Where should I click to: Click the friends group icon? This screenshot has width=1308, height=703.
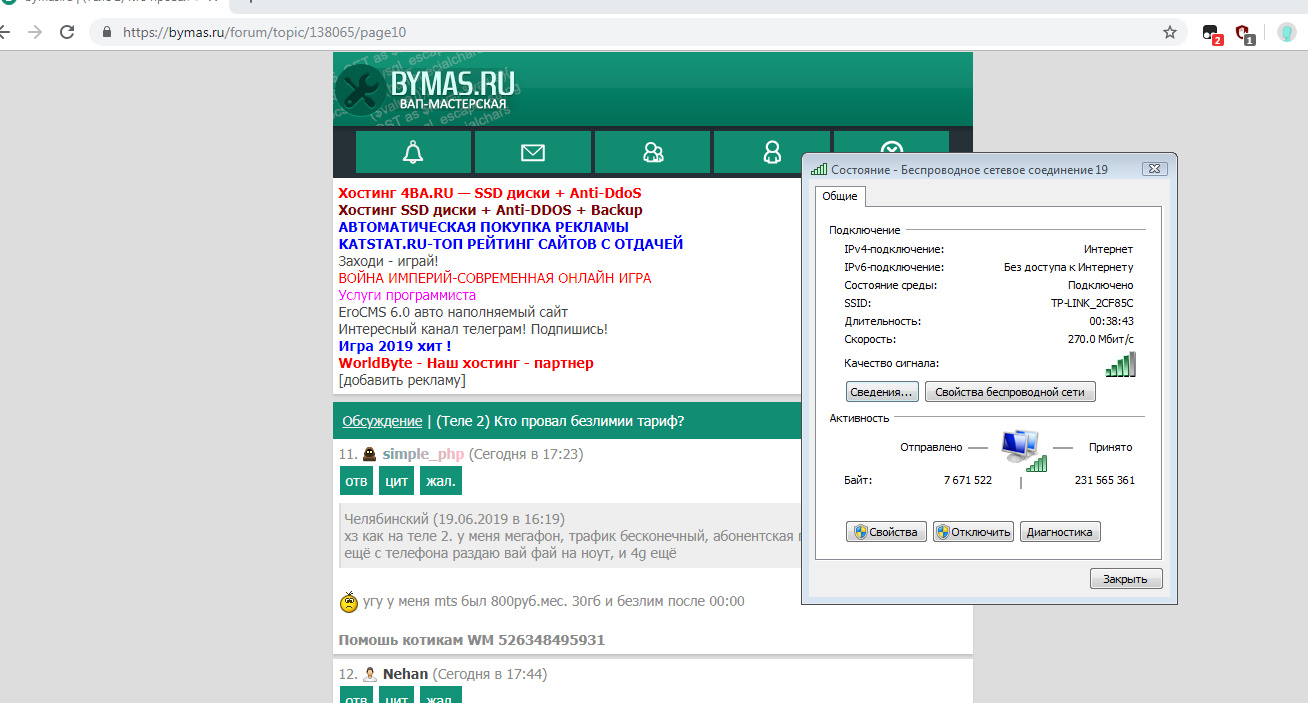(652, 152)
